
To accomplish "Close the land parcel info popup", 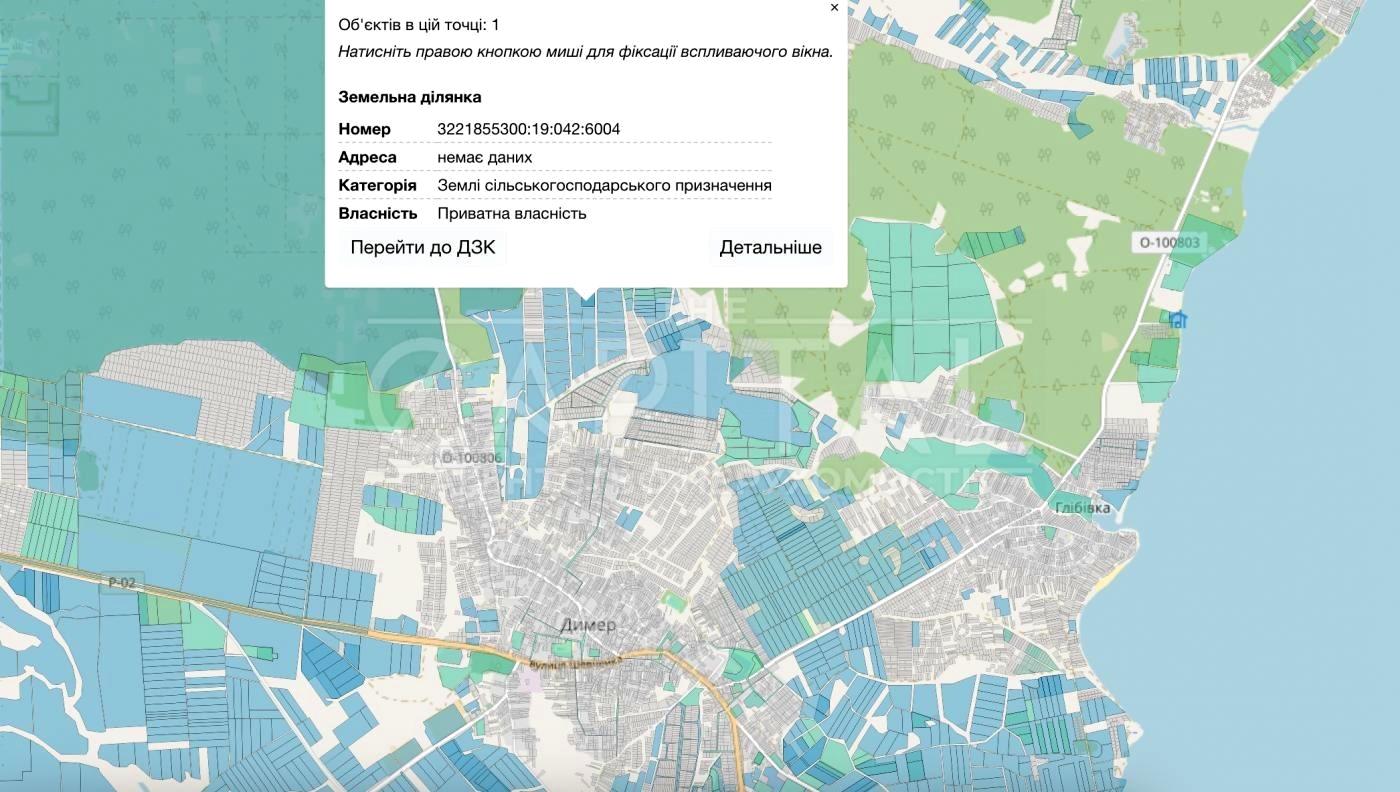I will [834, 8].
